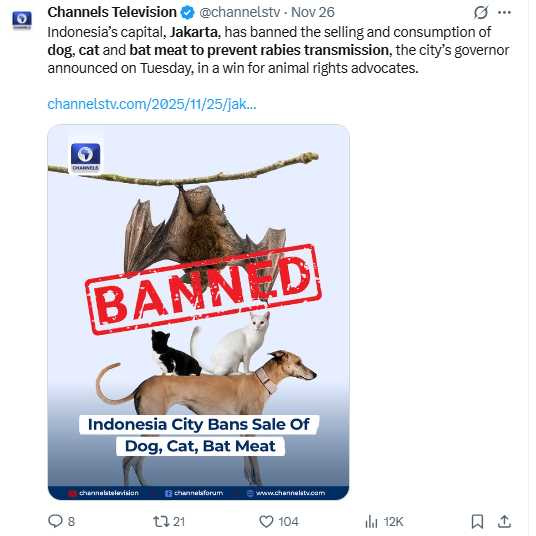Screen dimensions: 536x536
Task: Click Channels Television display name
Action: 112,12
